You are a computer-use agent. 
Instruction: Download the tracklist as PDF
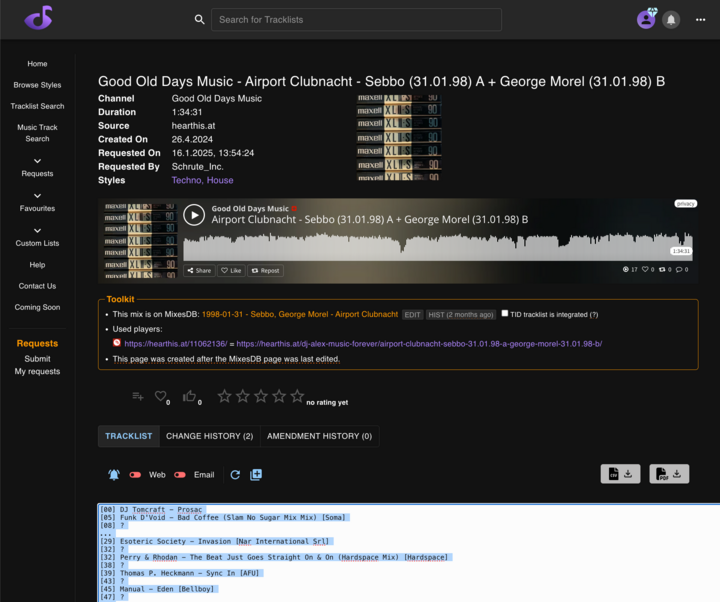click(x=669, y=474)
